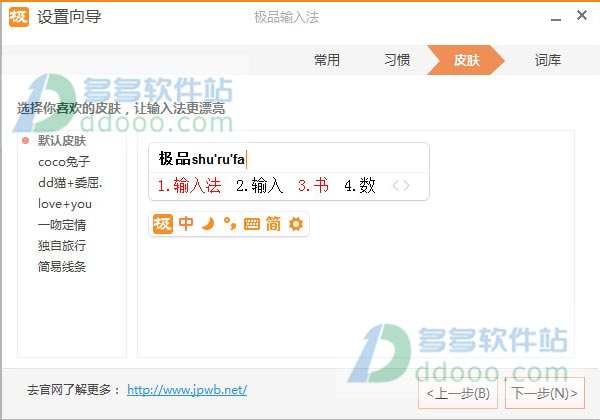The width and height of the screenshot is (600, 420).
Task: Click the previous candidate page arrow
Action: 396,186
